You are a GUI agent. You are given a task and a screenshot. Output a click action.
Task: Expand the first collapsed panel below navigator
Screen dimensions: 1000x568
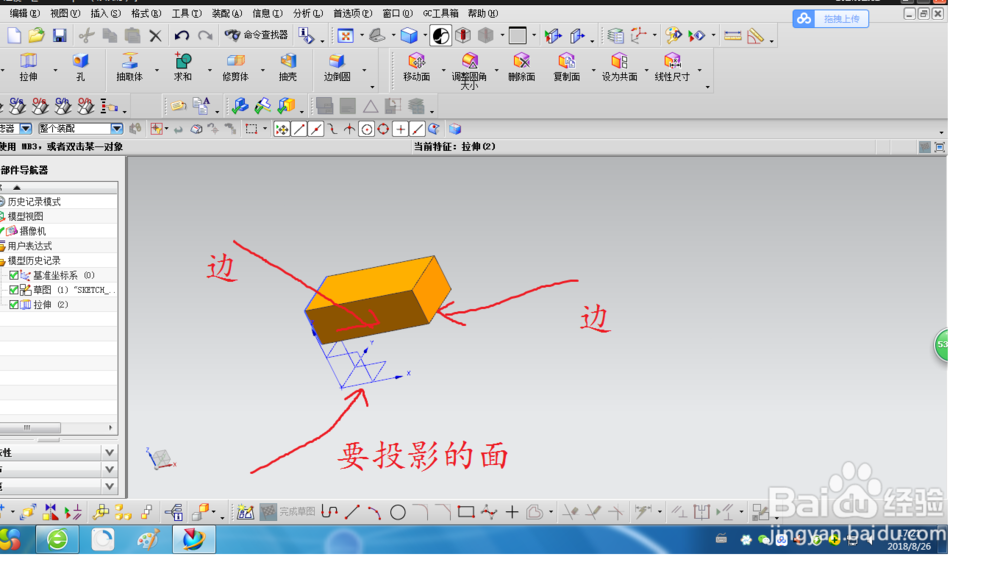[109, 453]
